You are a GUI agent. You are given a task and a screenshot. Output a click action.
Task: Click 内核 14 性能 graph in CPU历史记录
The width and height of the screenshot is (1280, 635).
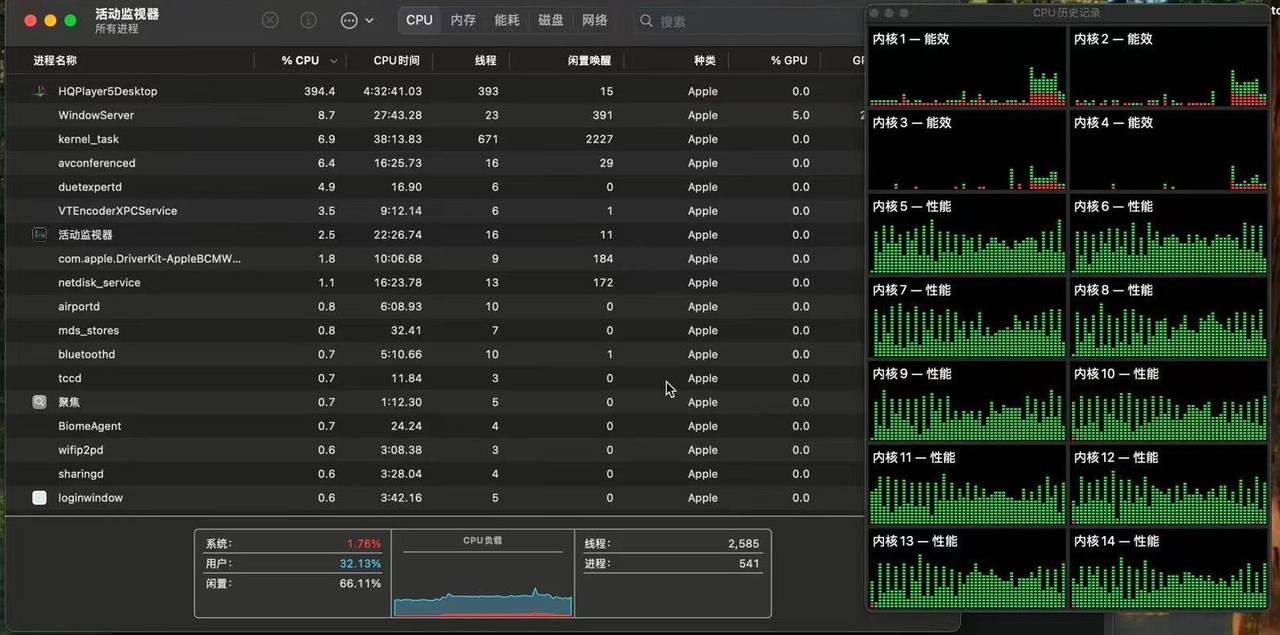[1168, 569]
